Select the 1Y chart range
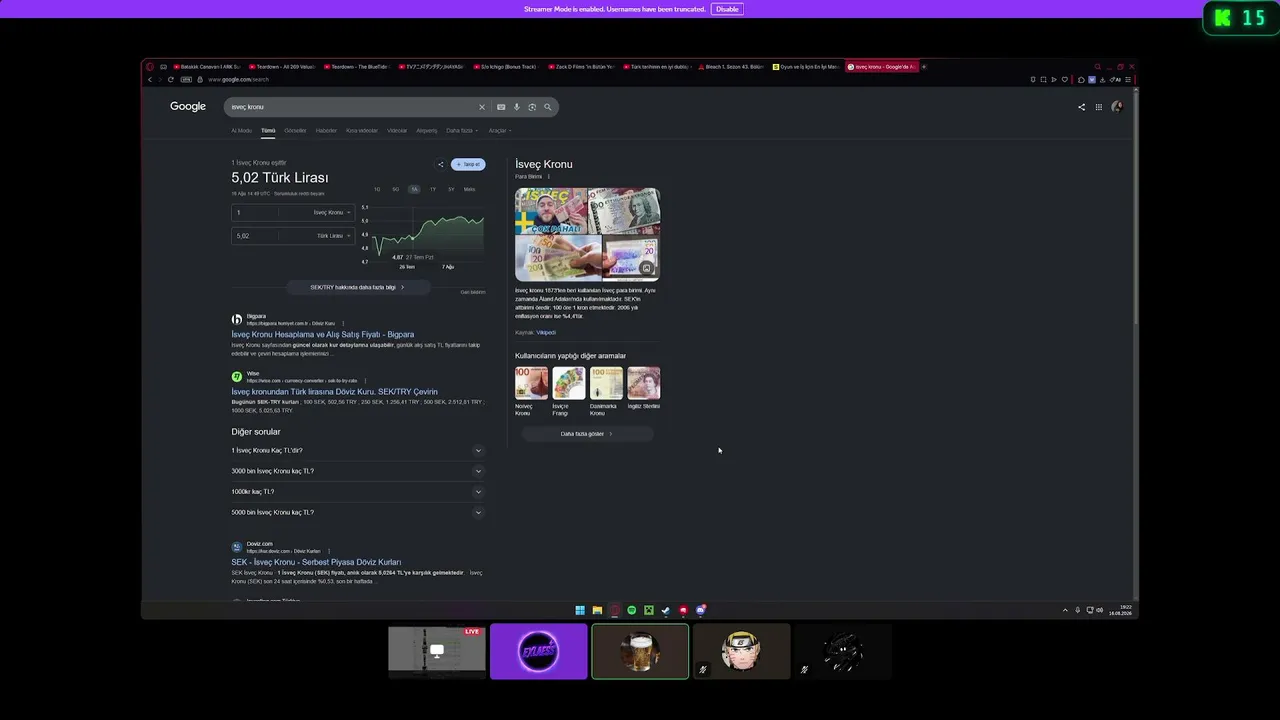Viewport: 1280px width, 720px height. pyautogui.click(x=433, y=189)
